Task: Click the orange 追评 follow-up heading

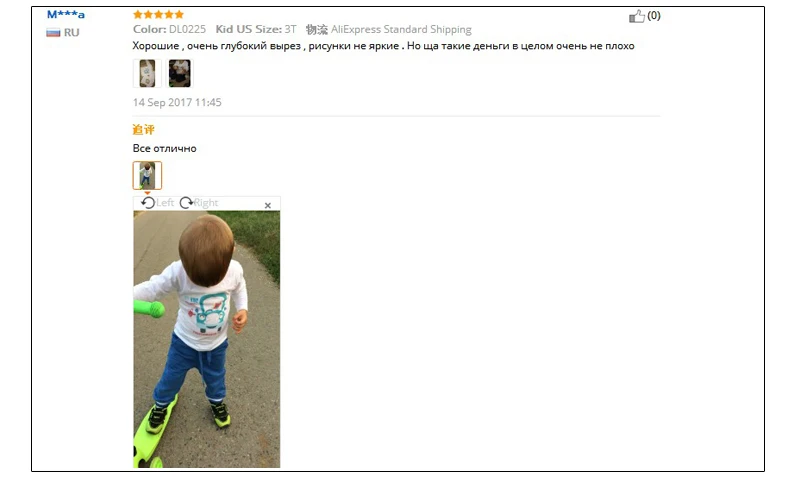Action: click(143, 130)
